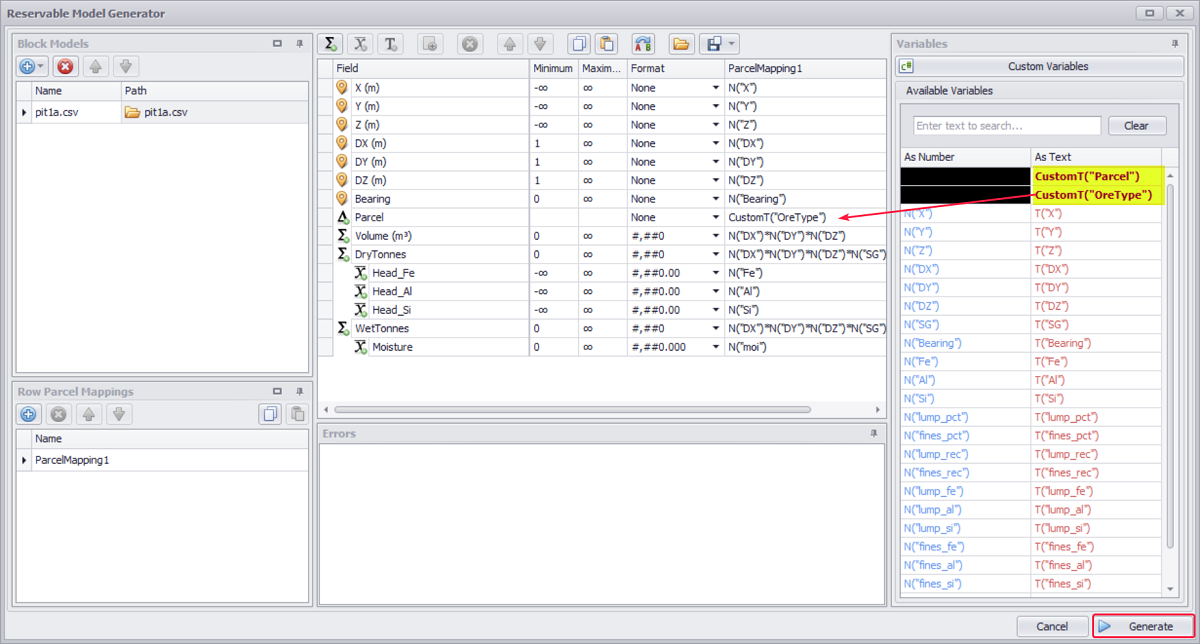Expand the add block model dropdown arrow

click(41, 67)
